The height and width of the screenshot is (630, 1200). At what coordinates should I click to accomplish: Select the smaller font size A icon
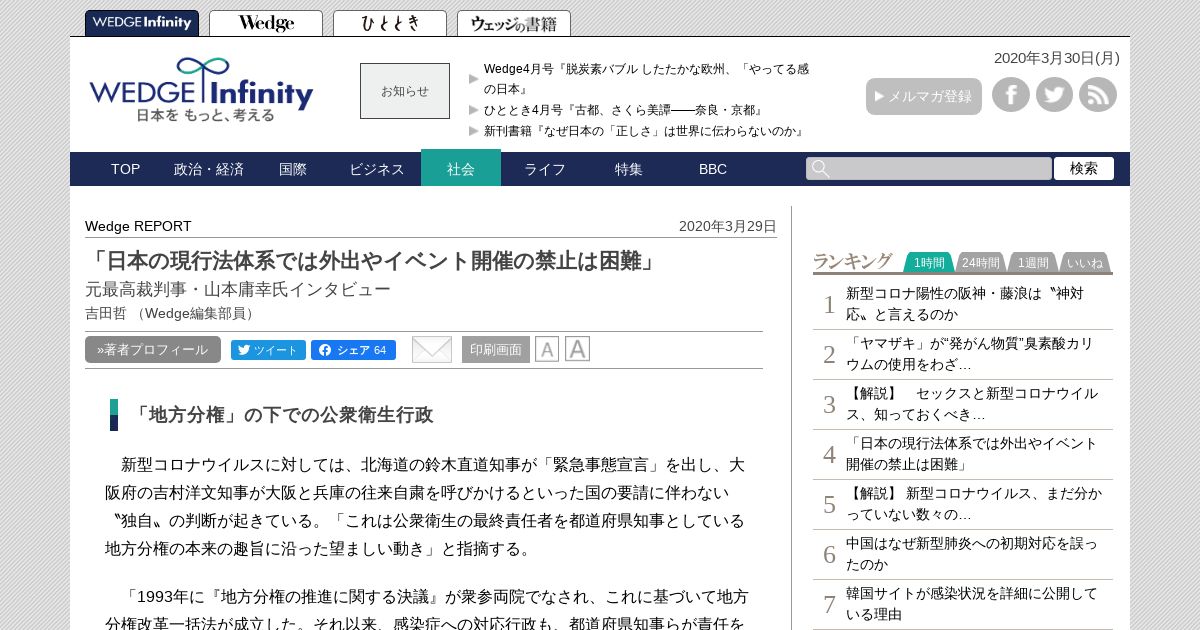[546, 349]
